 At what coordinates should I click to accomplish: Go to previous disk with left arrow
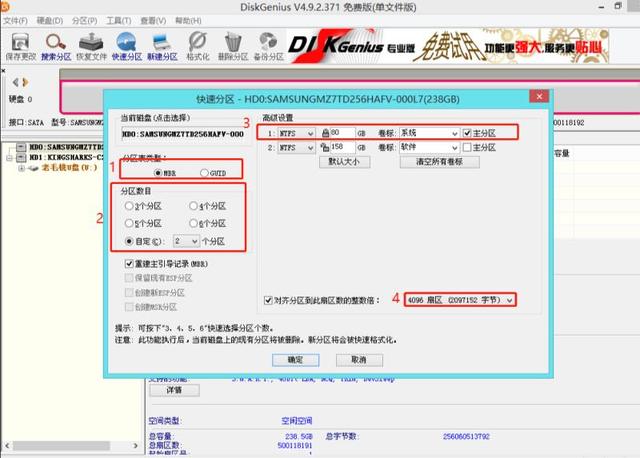click(x=15, y=82)
